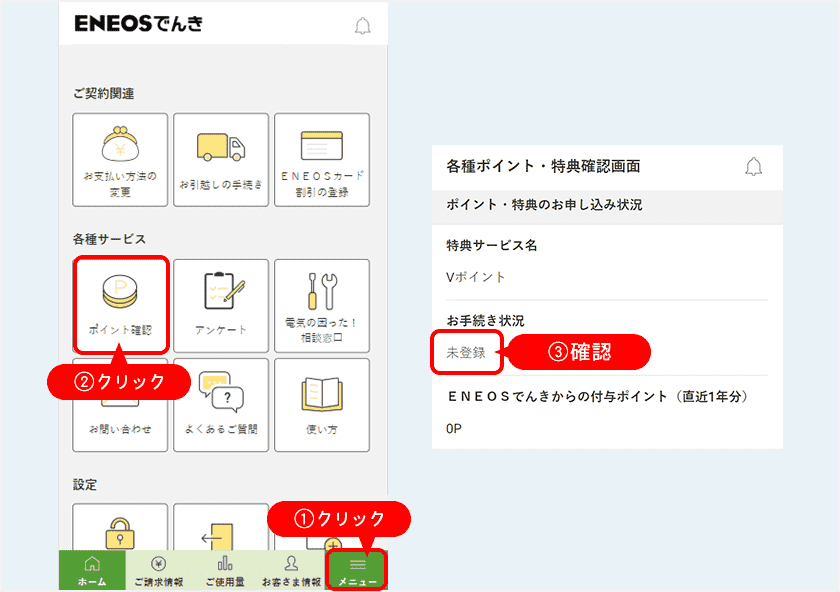This screenshot has width=840, height=592.
Task: Open the notification bell in ENEOSでんき header
Action: click(x=363, y=25)
